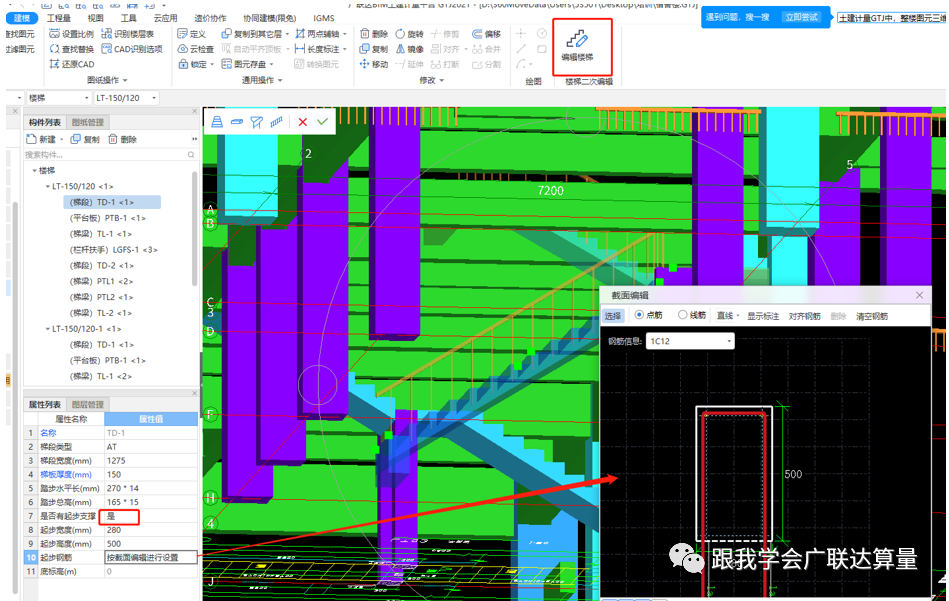Open the LT-150/120 component dropdown

point(126,98)
